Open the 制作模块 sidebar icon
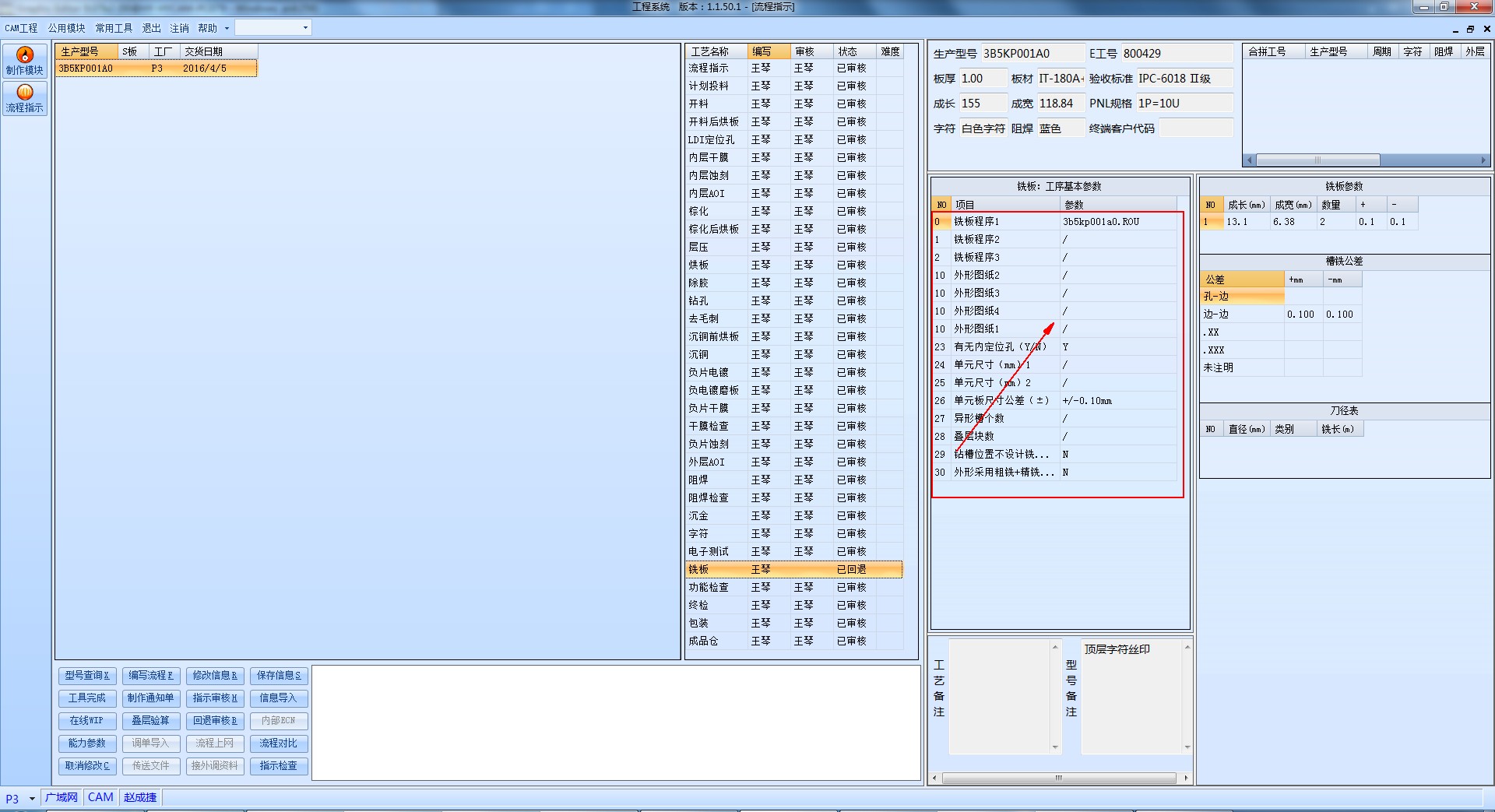Screen dimensions: 1495x812 click(x=25, y=61)
